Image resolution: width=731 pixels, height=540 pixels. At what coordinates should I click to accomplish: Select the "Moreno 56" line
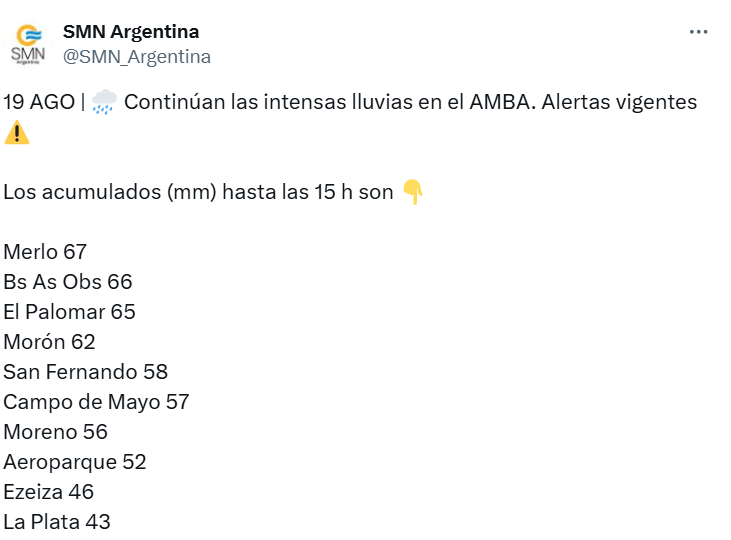click(x=55, y=432)
